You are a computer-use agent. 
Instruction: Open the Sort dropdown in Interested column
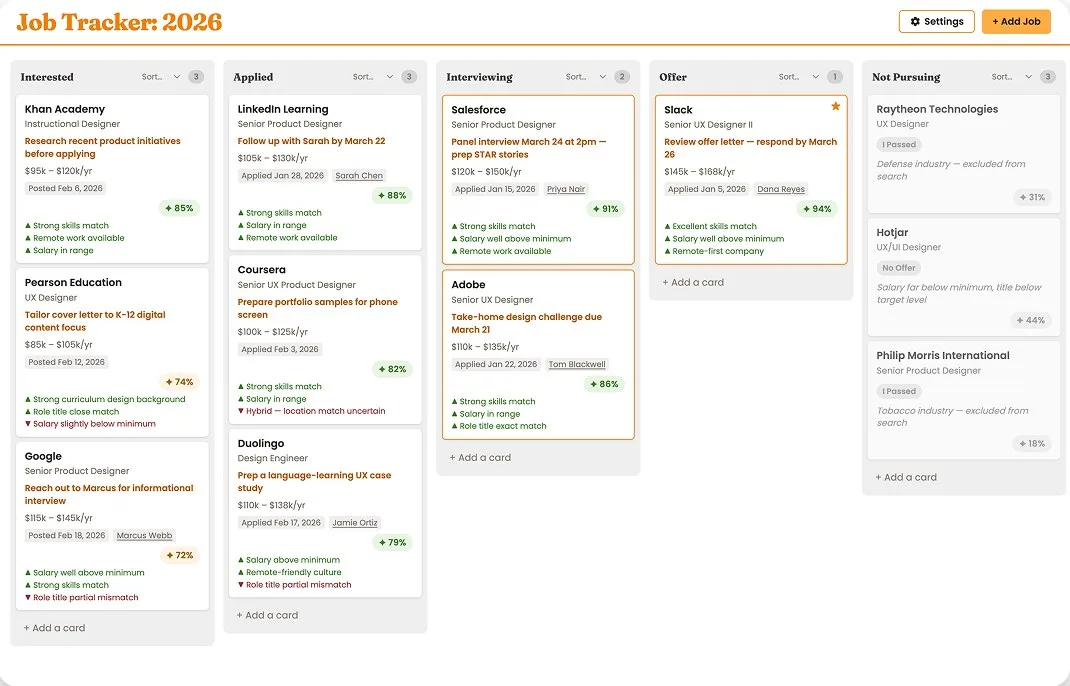click(x=161, y=77)
